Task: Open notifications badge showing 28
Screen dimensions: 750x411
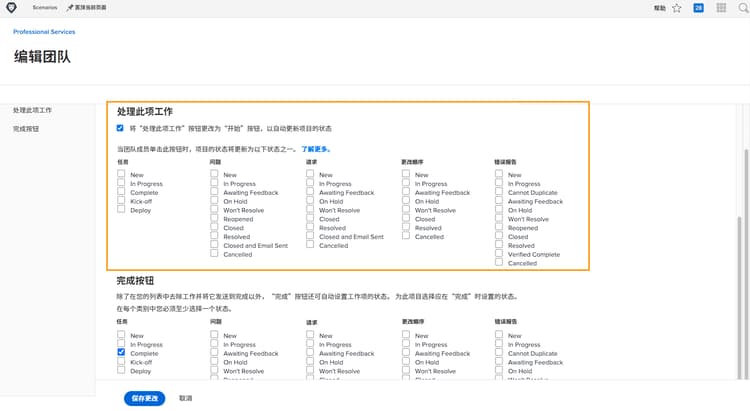Action: click(x=698, y=8)
